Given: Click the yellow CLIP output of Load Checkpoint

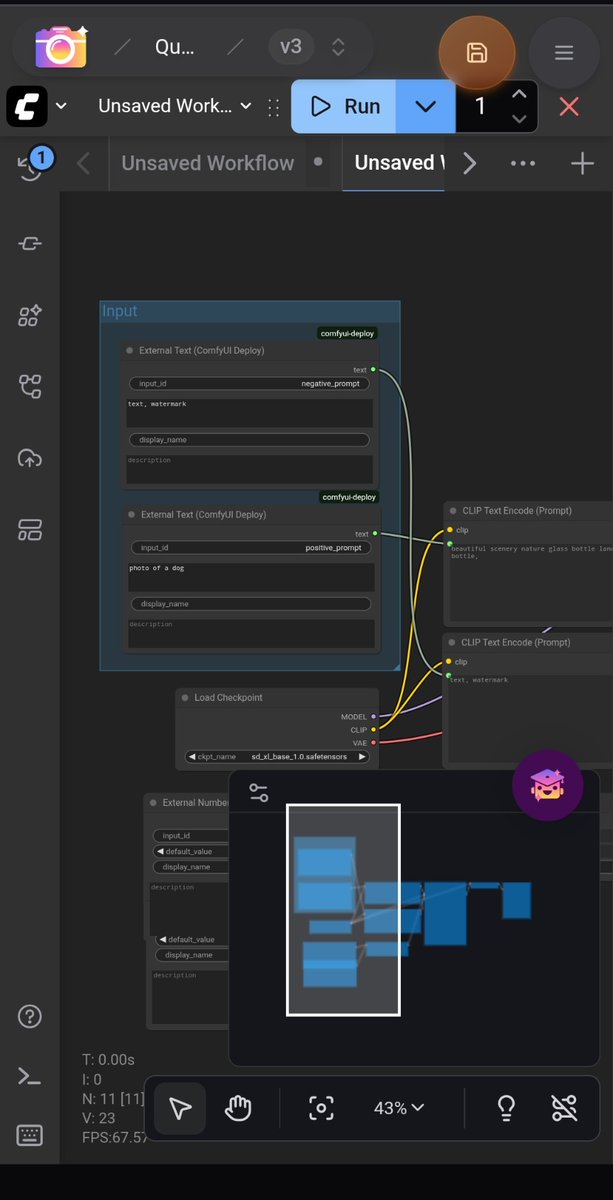Looking at the screenshot, I should click(374, 730).
